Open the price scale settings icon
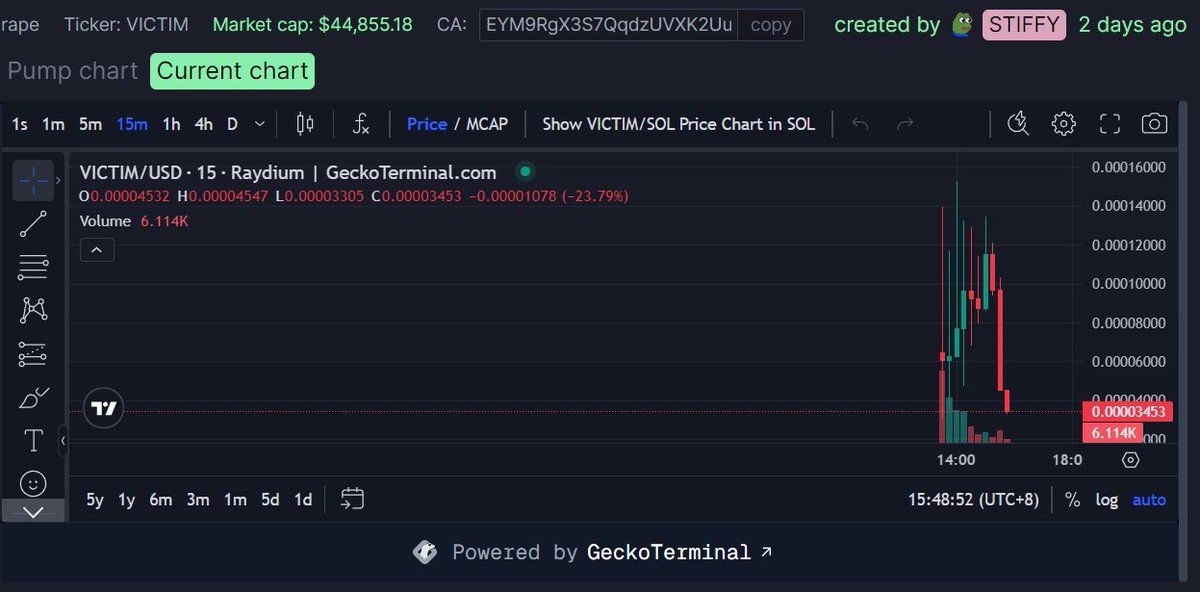The image size is (1200, 592). click(x=1130, y=460)
